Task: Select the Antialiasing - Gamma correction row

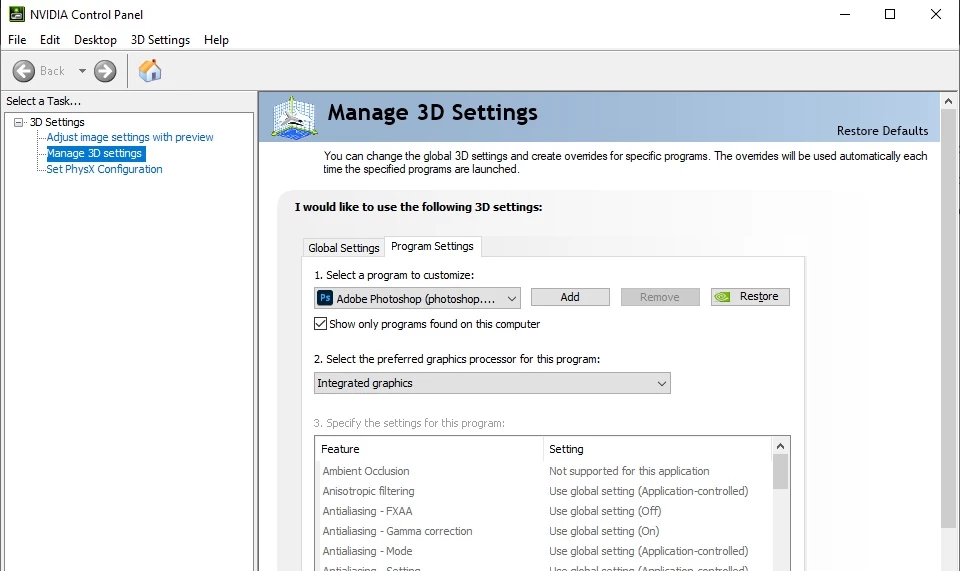Action: [544, 531]
